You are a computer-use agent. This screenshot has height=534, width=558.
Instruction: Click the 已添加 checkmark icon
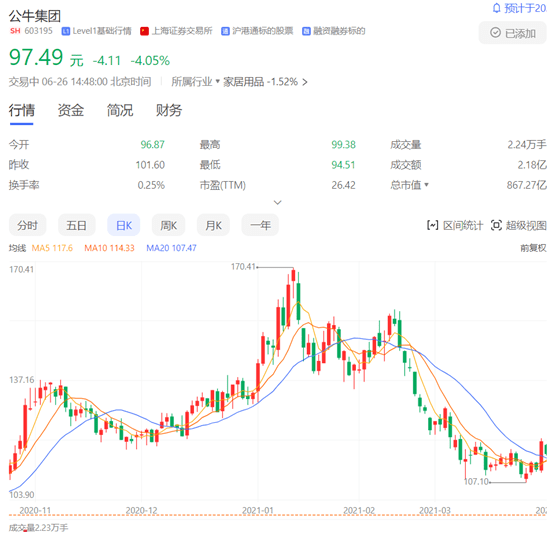[x=495, y=33]
